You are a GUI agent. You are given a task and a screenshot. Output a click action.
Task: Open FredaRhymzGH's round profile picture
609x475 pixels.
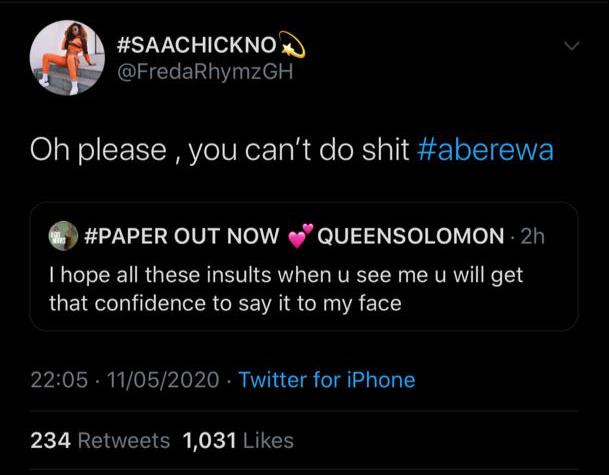pyautogui.click(x=67, y=57)
